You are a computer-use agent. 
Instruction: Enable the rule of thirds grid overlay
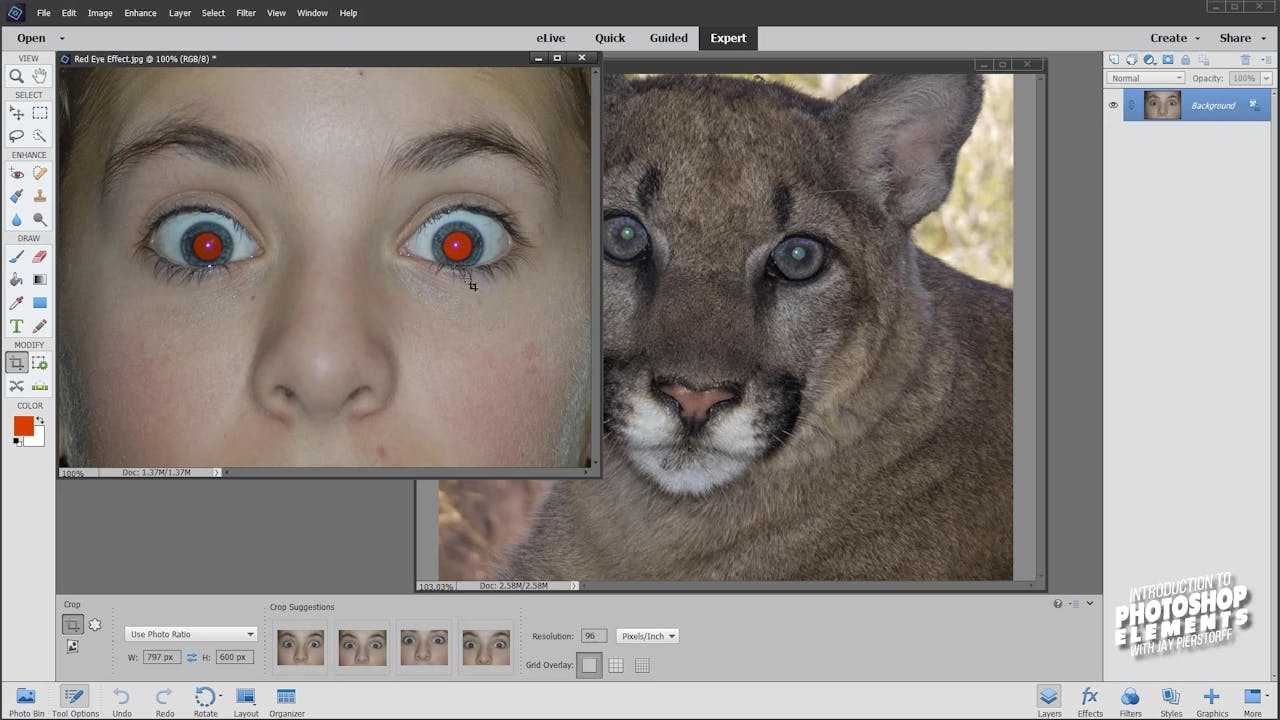point(616,665)
